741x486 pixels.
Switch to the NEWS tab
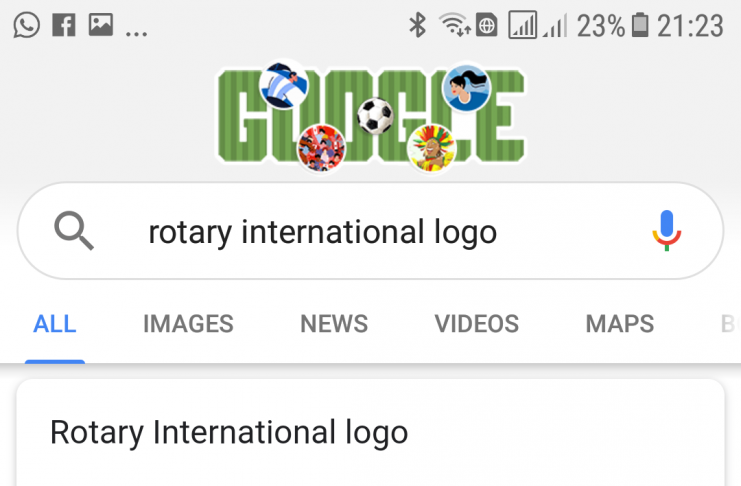334,324
